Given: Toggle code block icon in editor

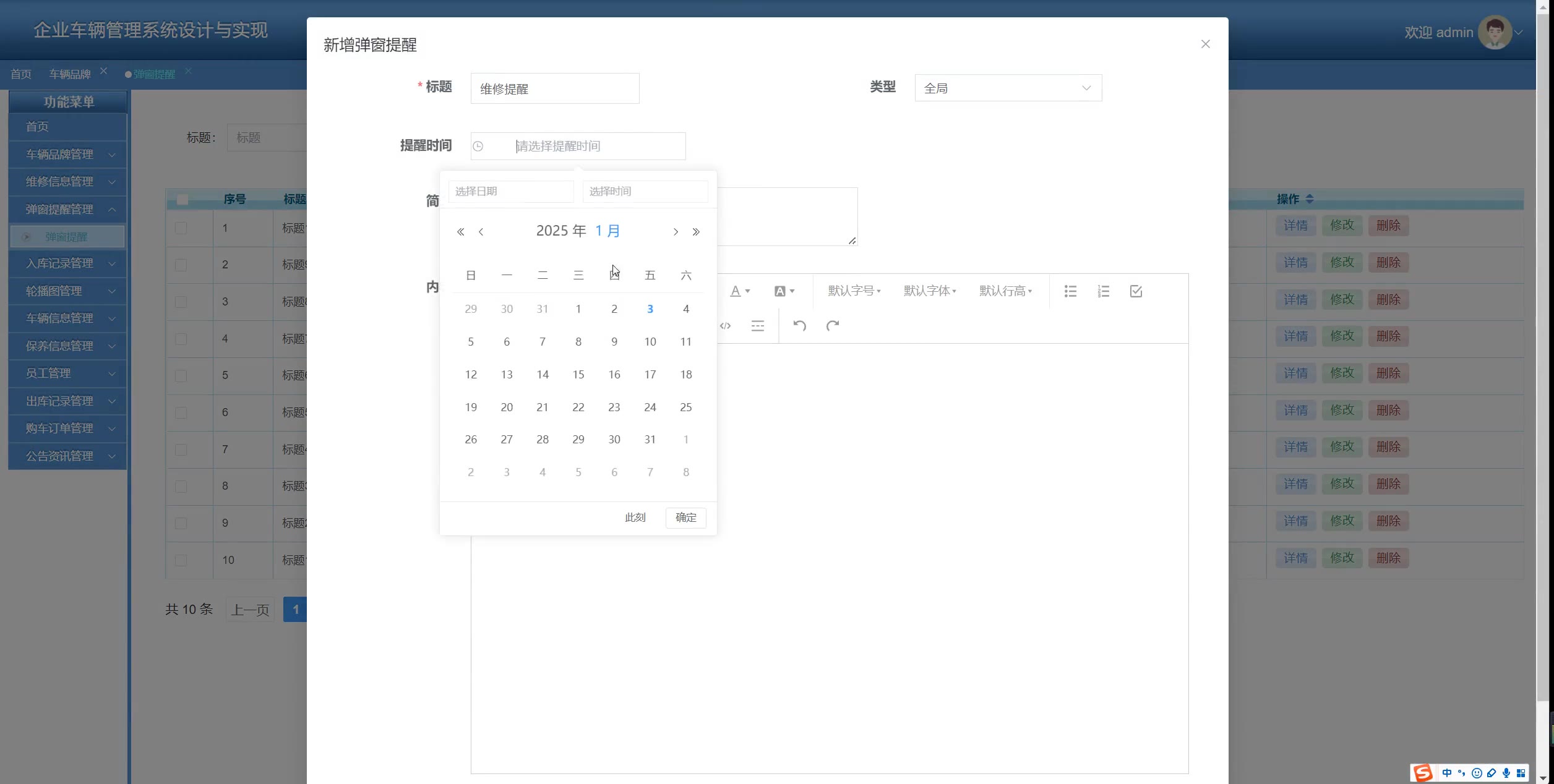Looking at the screenshot, I should point(726,326).
